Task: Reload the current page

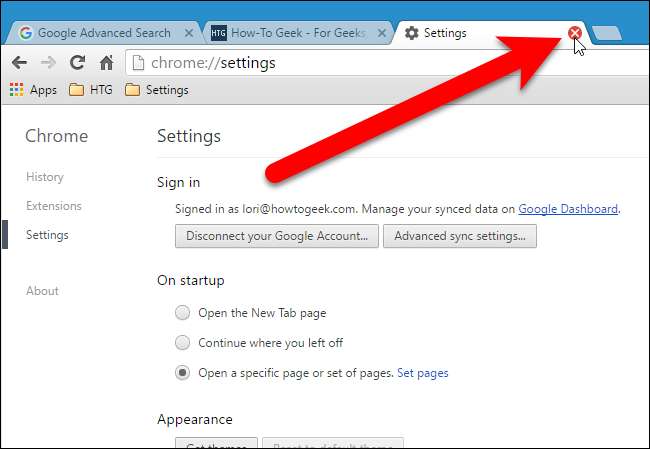Action: tap(77, 63)
